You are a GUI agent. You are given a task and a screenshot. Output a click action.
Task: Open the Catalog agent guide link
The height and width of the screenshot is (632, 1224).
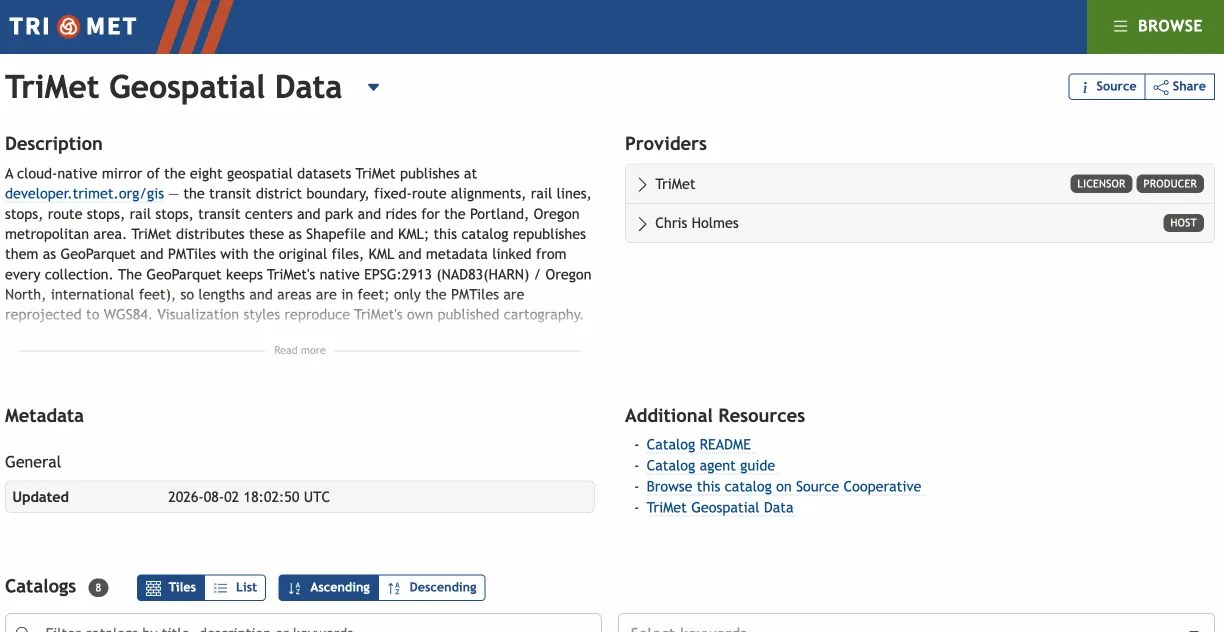tap(710, 466)
